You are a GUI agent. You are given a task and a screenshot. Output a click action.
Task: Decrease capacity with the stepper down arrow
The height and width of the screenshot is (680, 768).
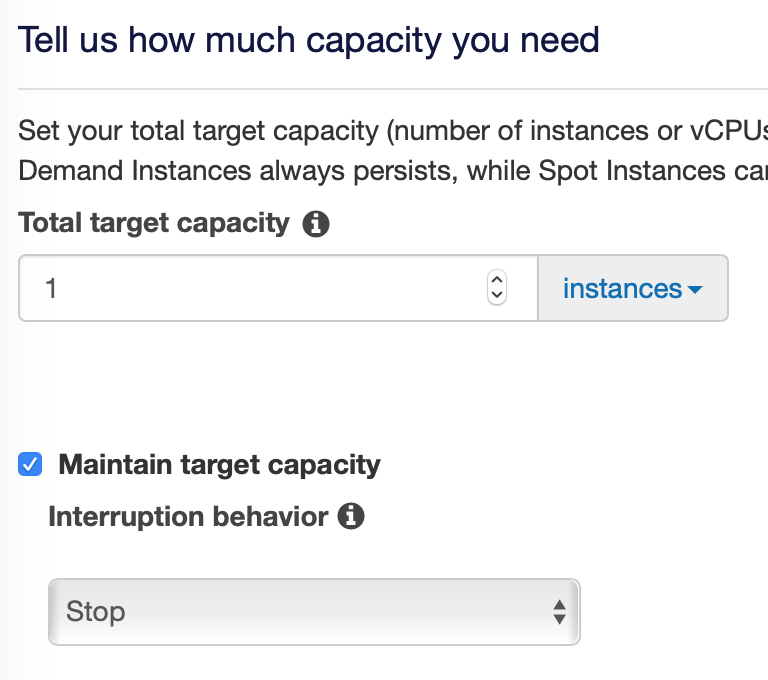tap(497, 295)
